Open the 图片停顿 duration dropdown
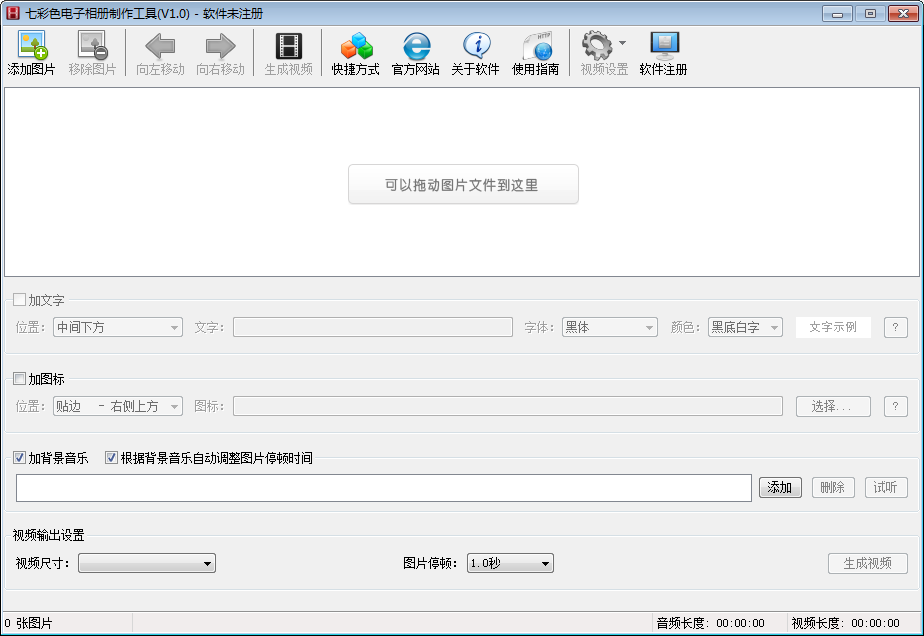The height and width of the screenshot is (636, 924). tap(510, 563)
